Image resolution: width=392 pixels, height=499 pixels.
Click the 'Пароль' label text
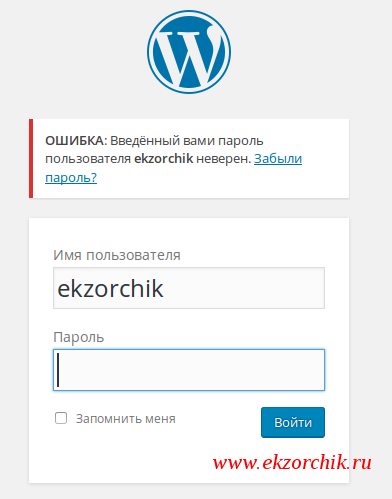tap(79, 337)
